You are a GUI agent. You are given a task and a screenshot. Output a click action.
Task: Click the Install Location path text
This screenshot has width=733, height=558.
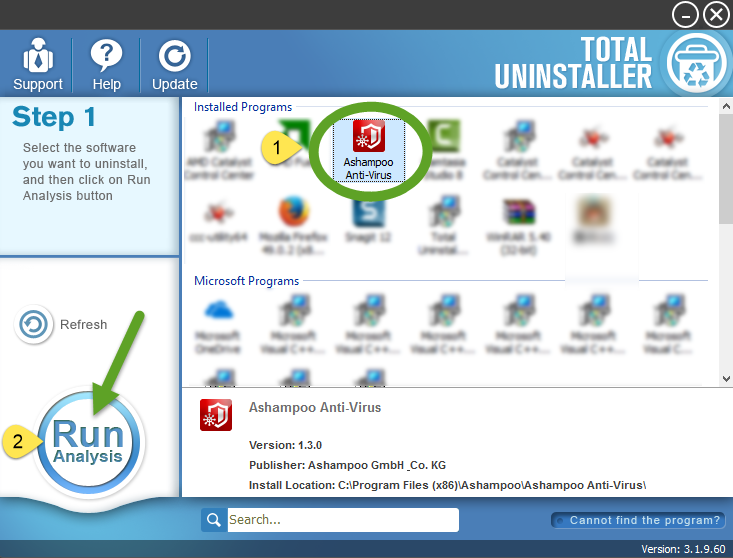447,485
